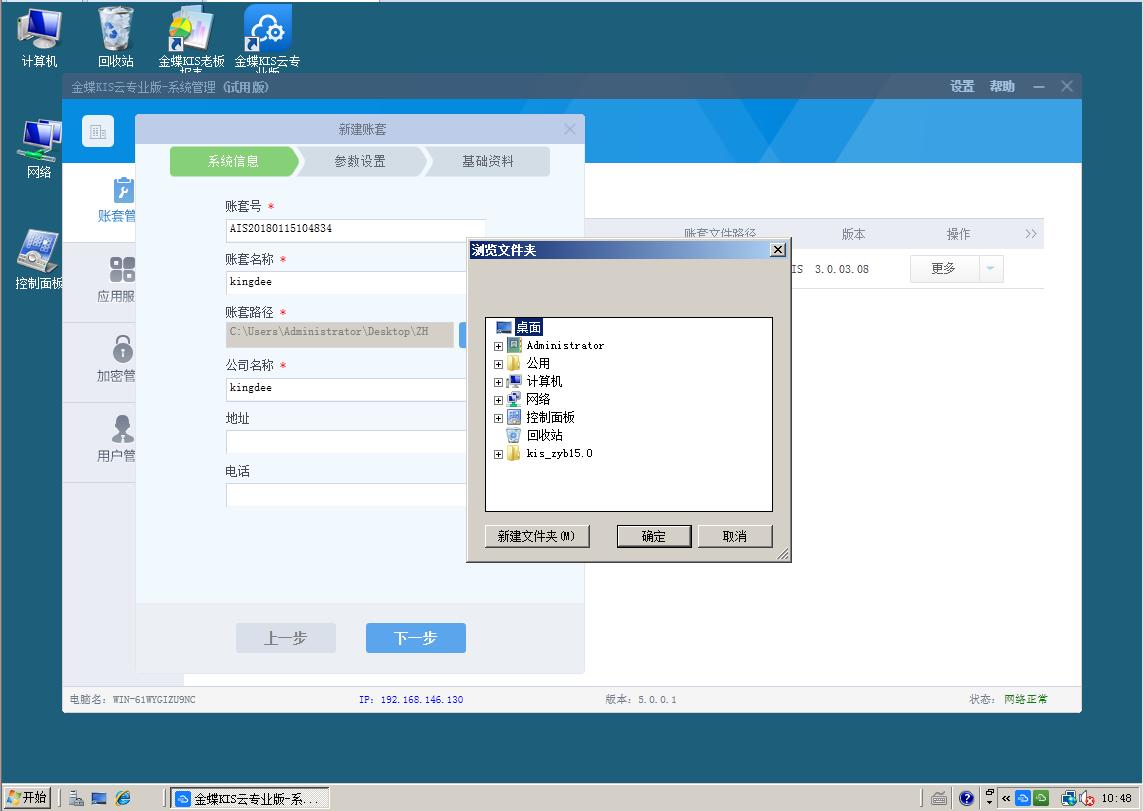1143x811 pixels.
Task: Open the 帮助 menu in title bar
Action: [1002, 87]
